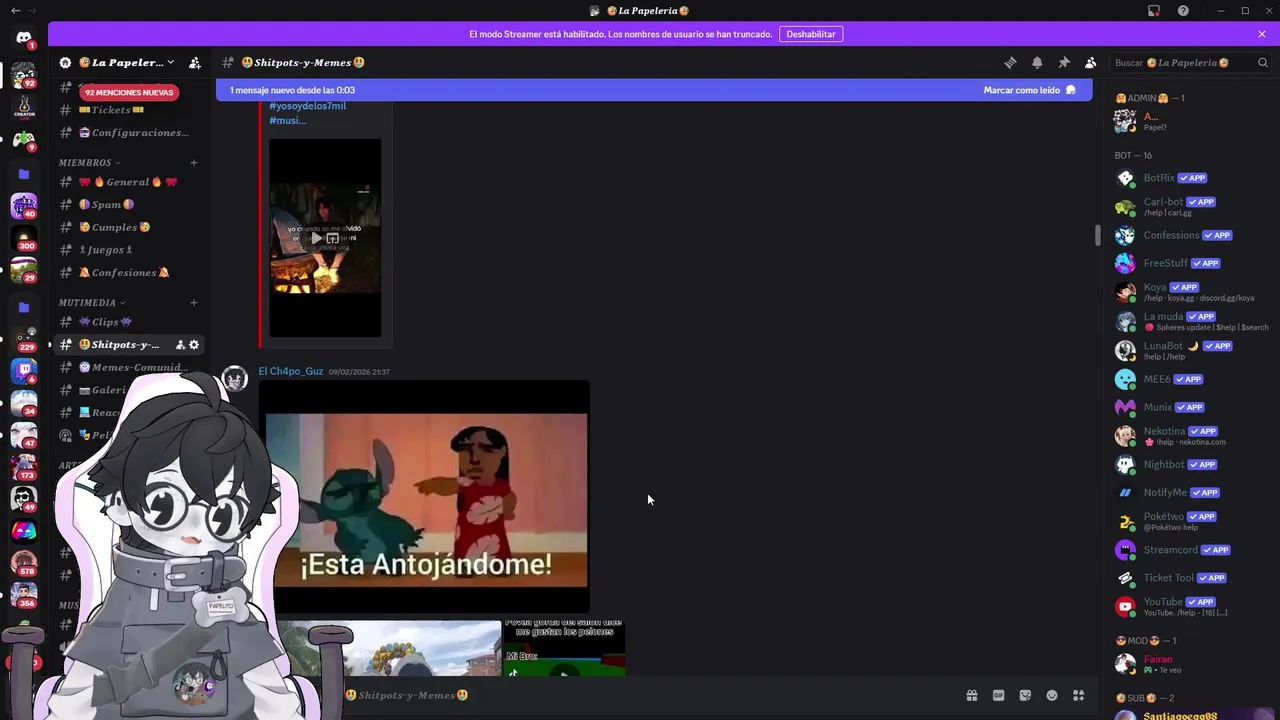Image resolution: width=1280 pixels, height=720 pixels.
Task: Open FreeStuff bot profile
Action: (x=1190, y=263)
